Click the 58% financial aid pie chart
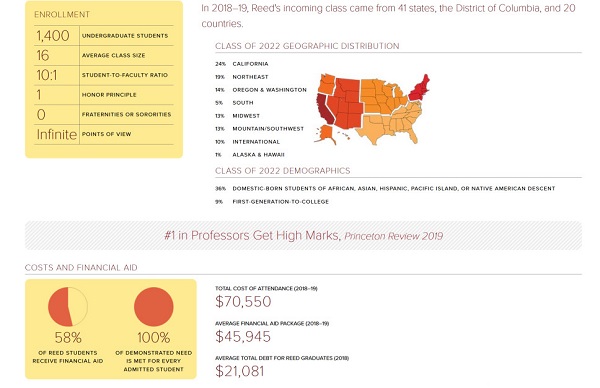 point(68,307)
